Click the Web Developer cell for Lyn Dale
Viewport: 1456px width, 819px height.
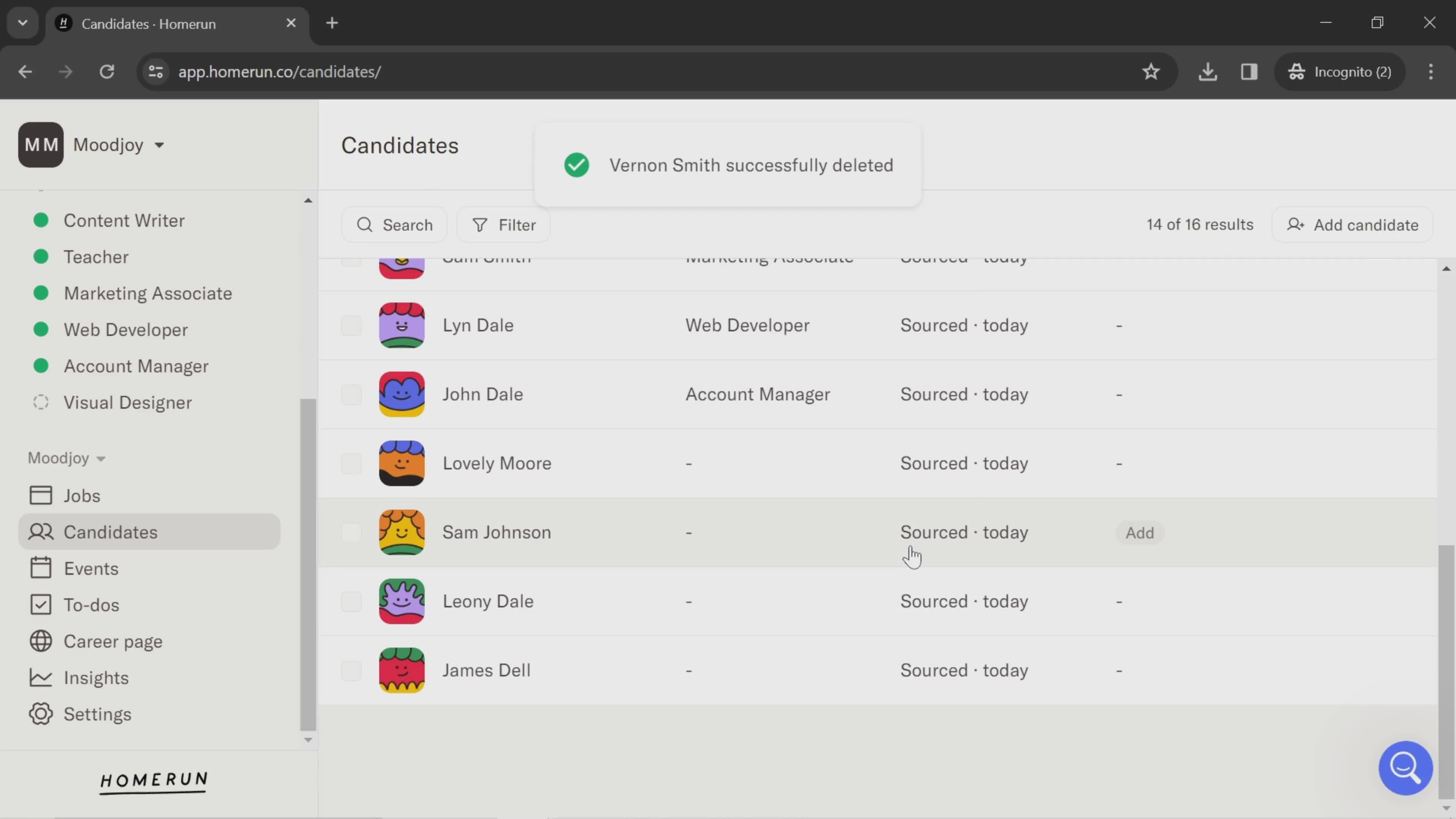747,326
